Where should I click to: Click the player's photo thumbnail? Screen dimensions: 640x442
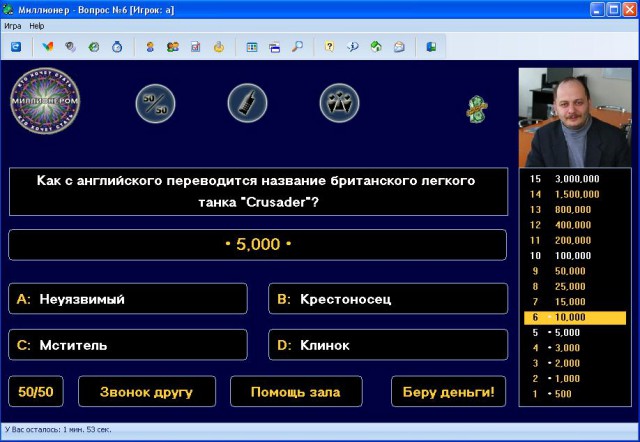575,118
